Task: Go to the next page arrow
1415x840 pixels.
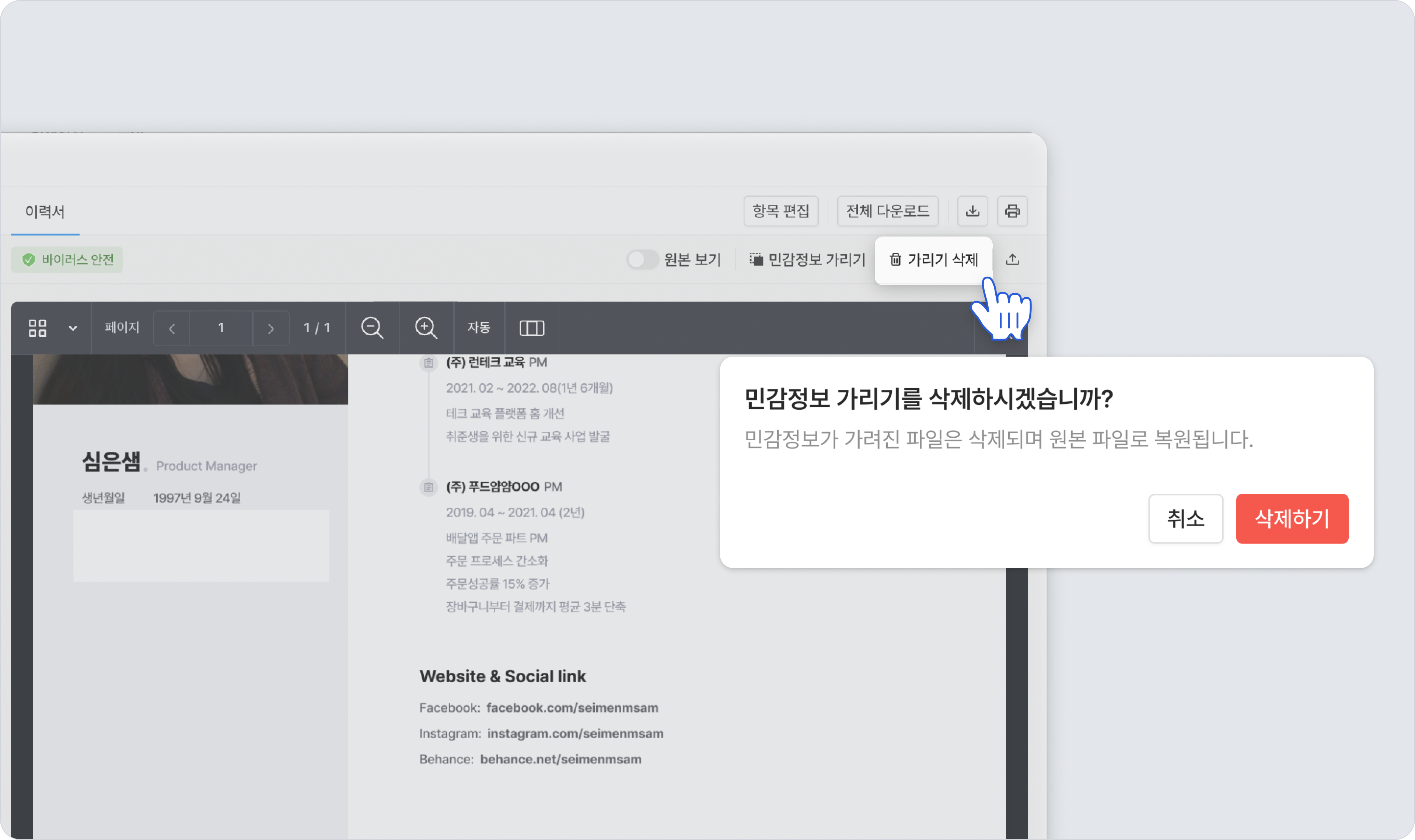Action: point(270,328)
